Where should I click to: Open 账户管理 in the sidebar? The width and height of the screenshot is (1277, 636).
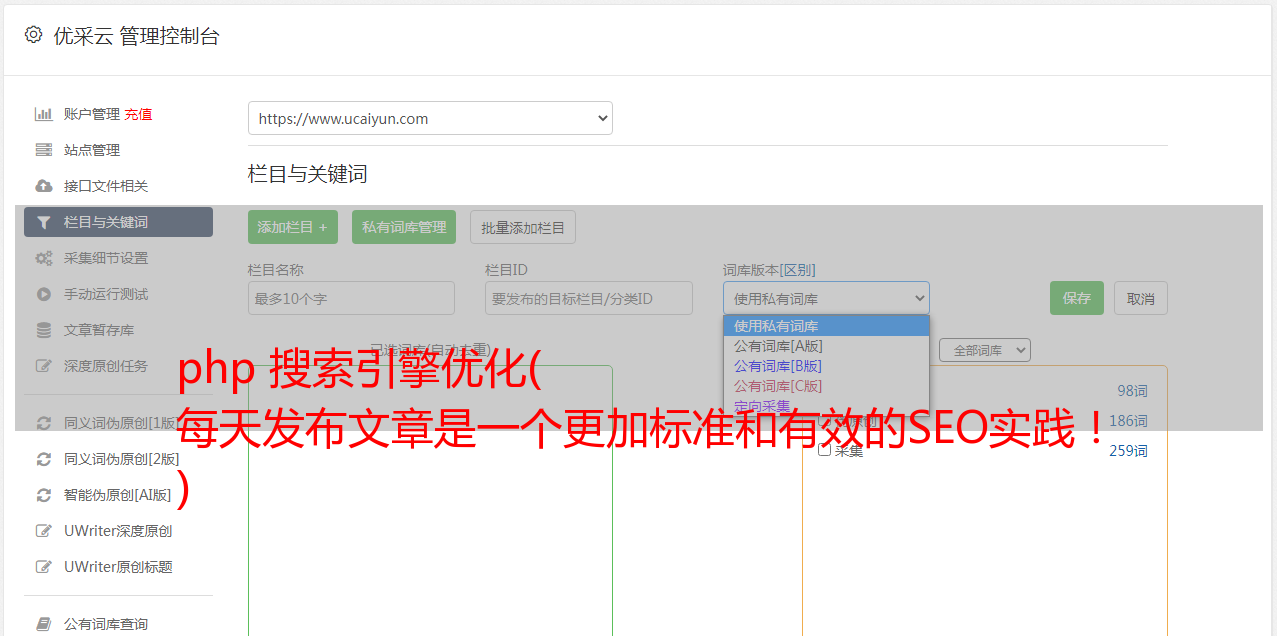click(x=92, y=114)
